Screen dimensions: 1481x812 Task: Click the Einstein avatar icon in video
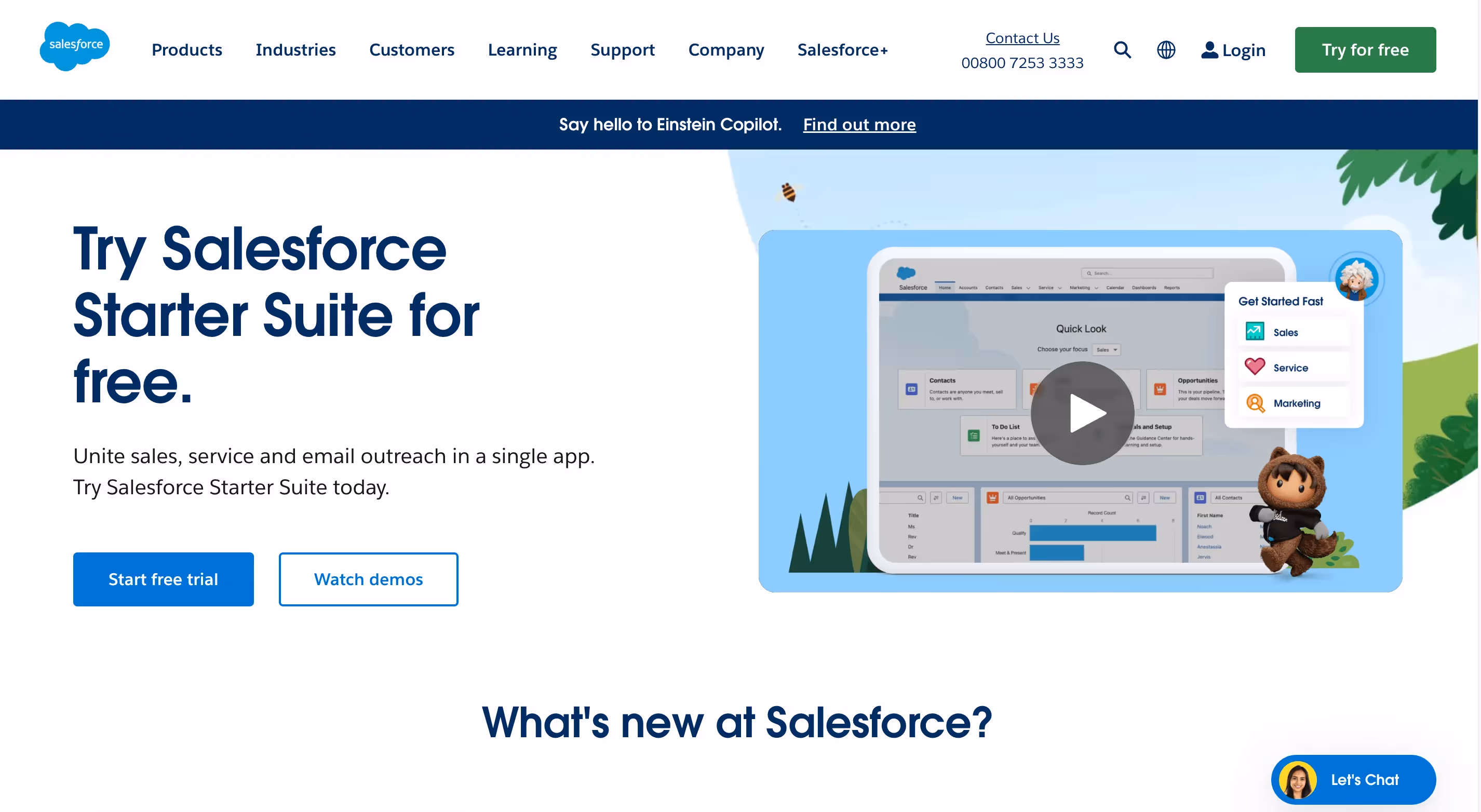(x=1356, y=279)
